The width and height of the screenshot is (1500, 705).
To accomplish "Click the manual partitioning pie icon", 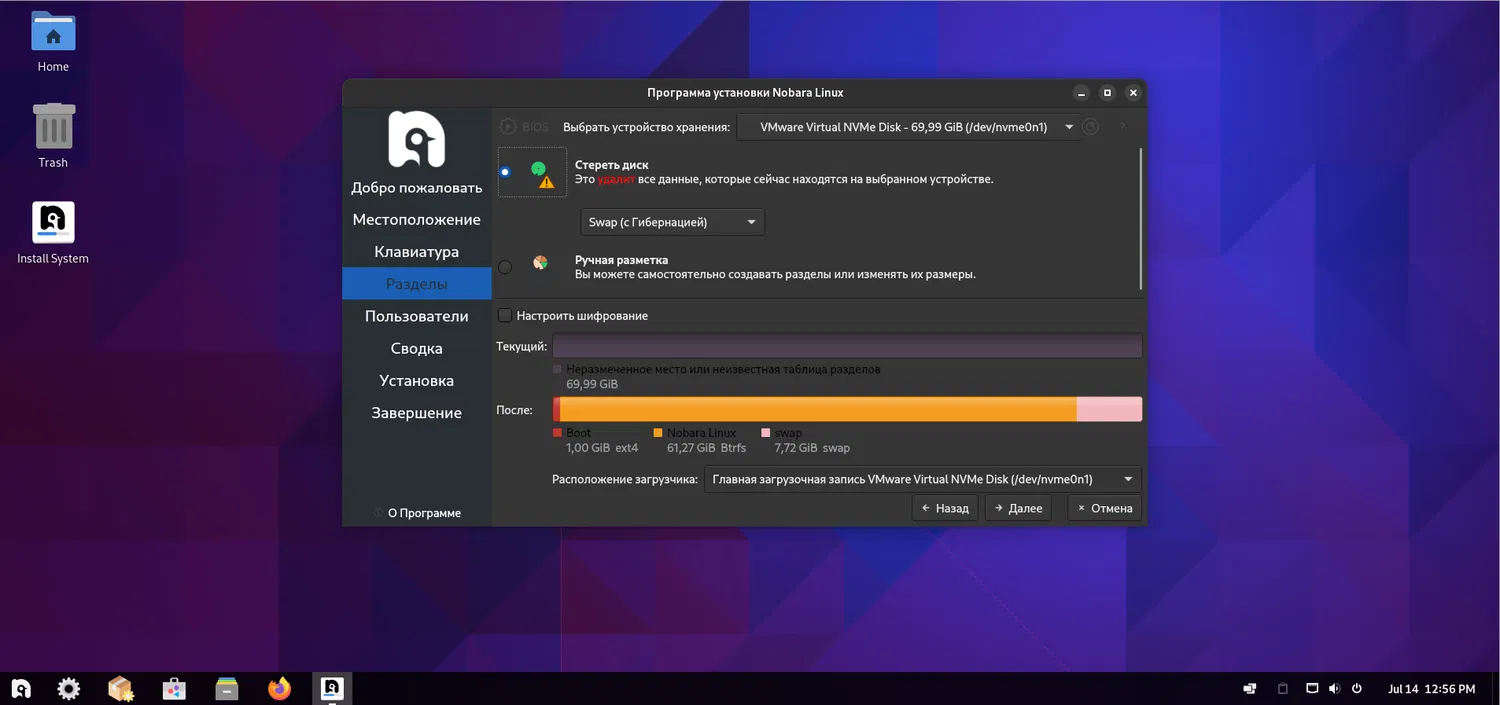I will coord(540,262).
